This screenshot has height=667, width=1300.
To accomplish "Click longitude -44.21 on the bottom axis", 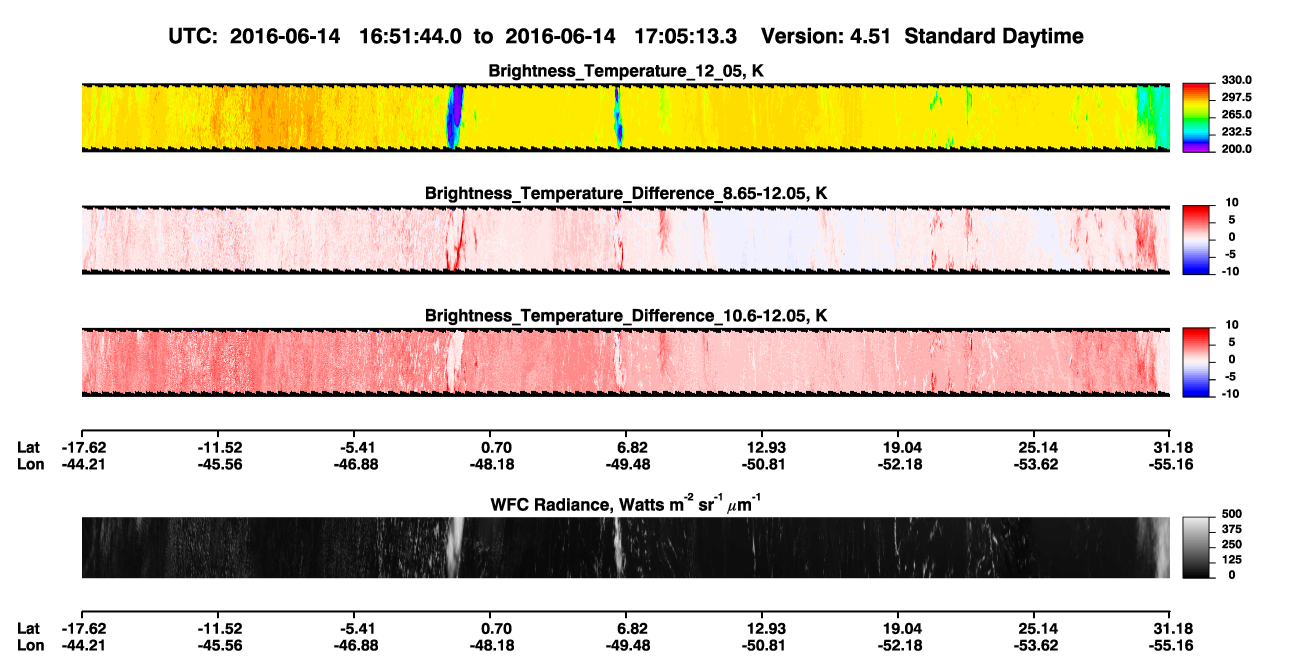I will pyautogui.click(x=83, y=645).
